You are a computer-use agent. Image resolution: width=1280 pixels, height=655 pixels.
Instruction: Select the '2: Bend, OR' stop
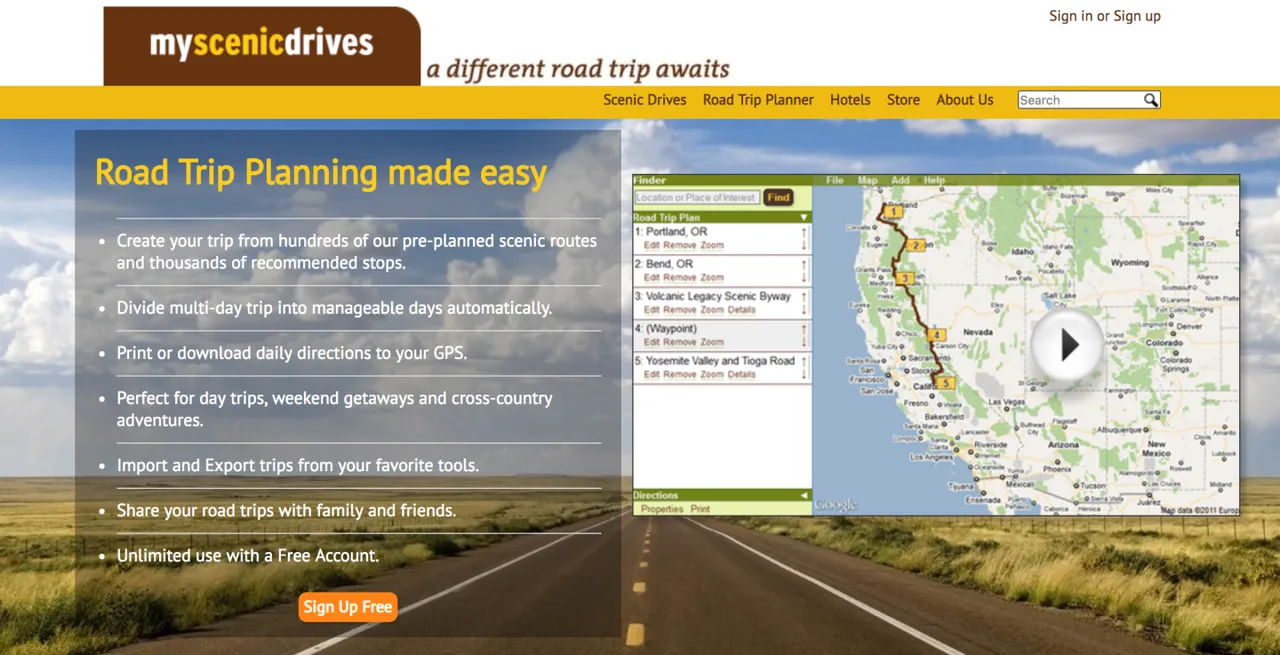coord(664,264)
